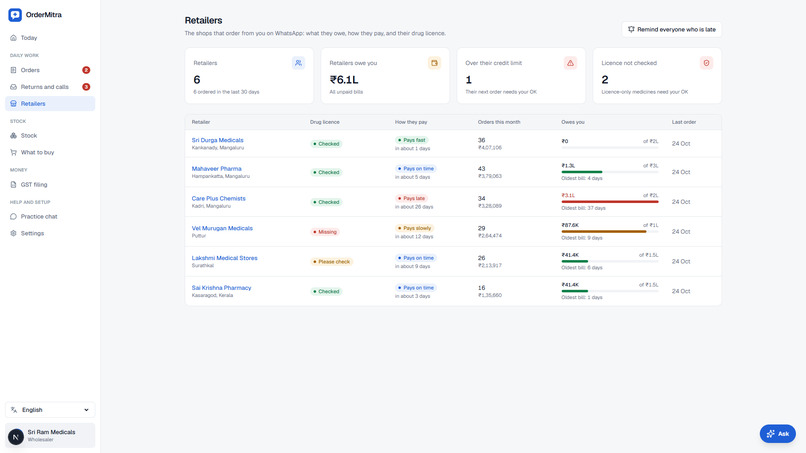Click the Licence not checked card
The width and height of the screenshot is (806, 453).
click(x=657, y=76)
